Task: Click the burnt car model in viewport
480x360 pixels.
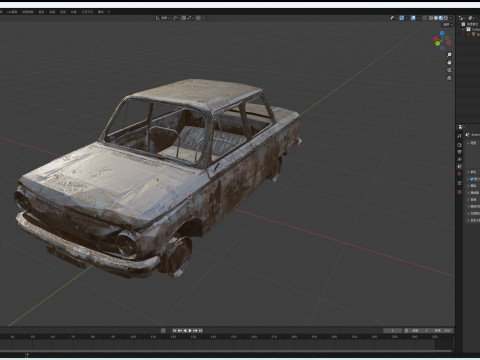Action: click(157, 177)
